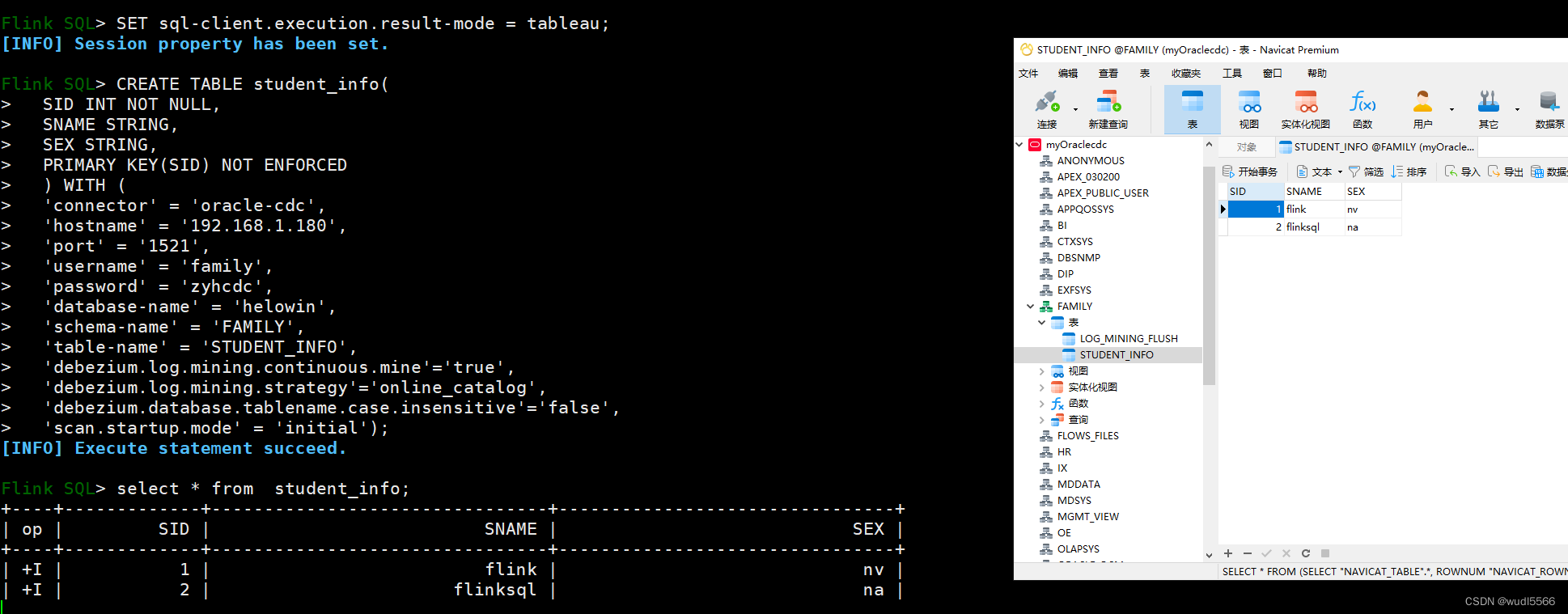
Task: Delete record with the minus icon
Action: pos(1248,553)
